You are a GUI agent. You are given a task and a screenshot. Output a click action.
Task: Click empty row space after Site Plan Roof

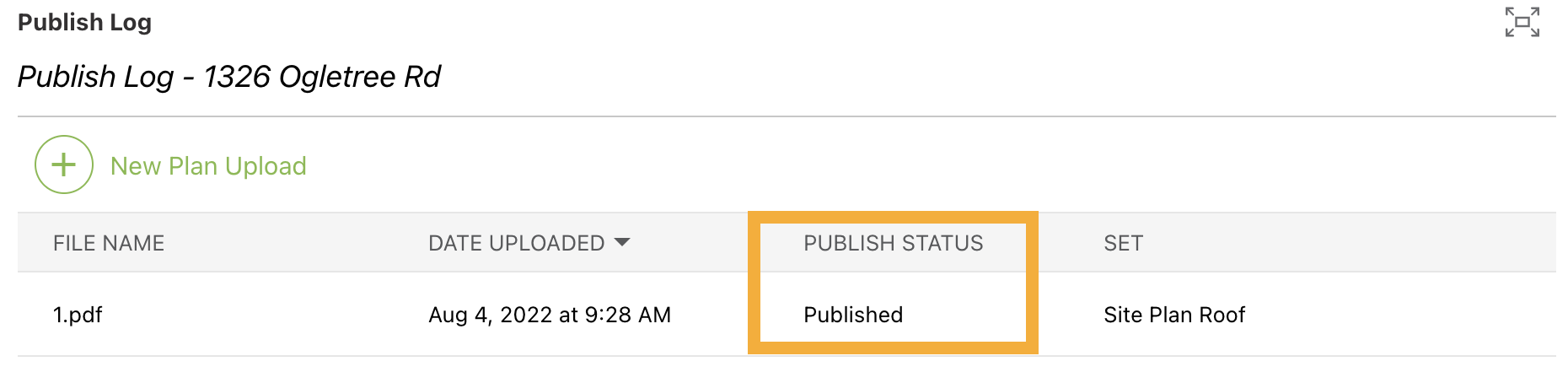click(x=1399, y=315)
